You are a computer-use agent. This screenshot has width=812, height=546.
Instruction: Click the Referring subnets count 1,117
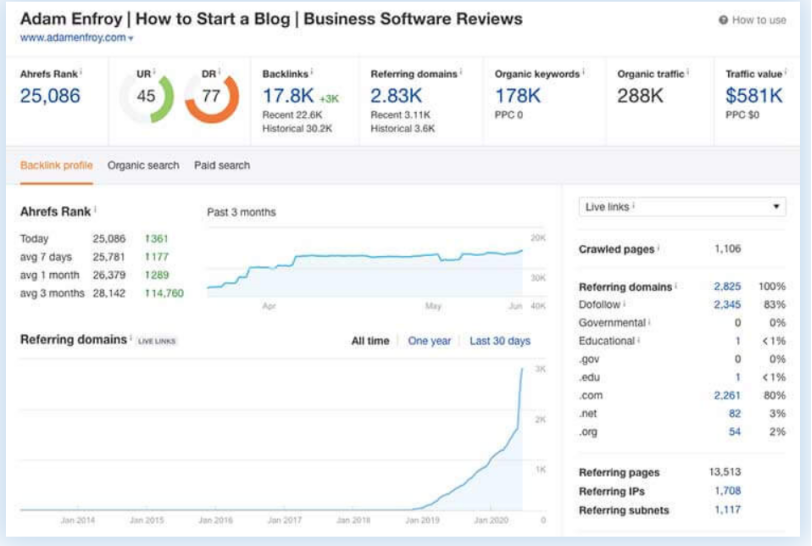(x=728, y=510)
